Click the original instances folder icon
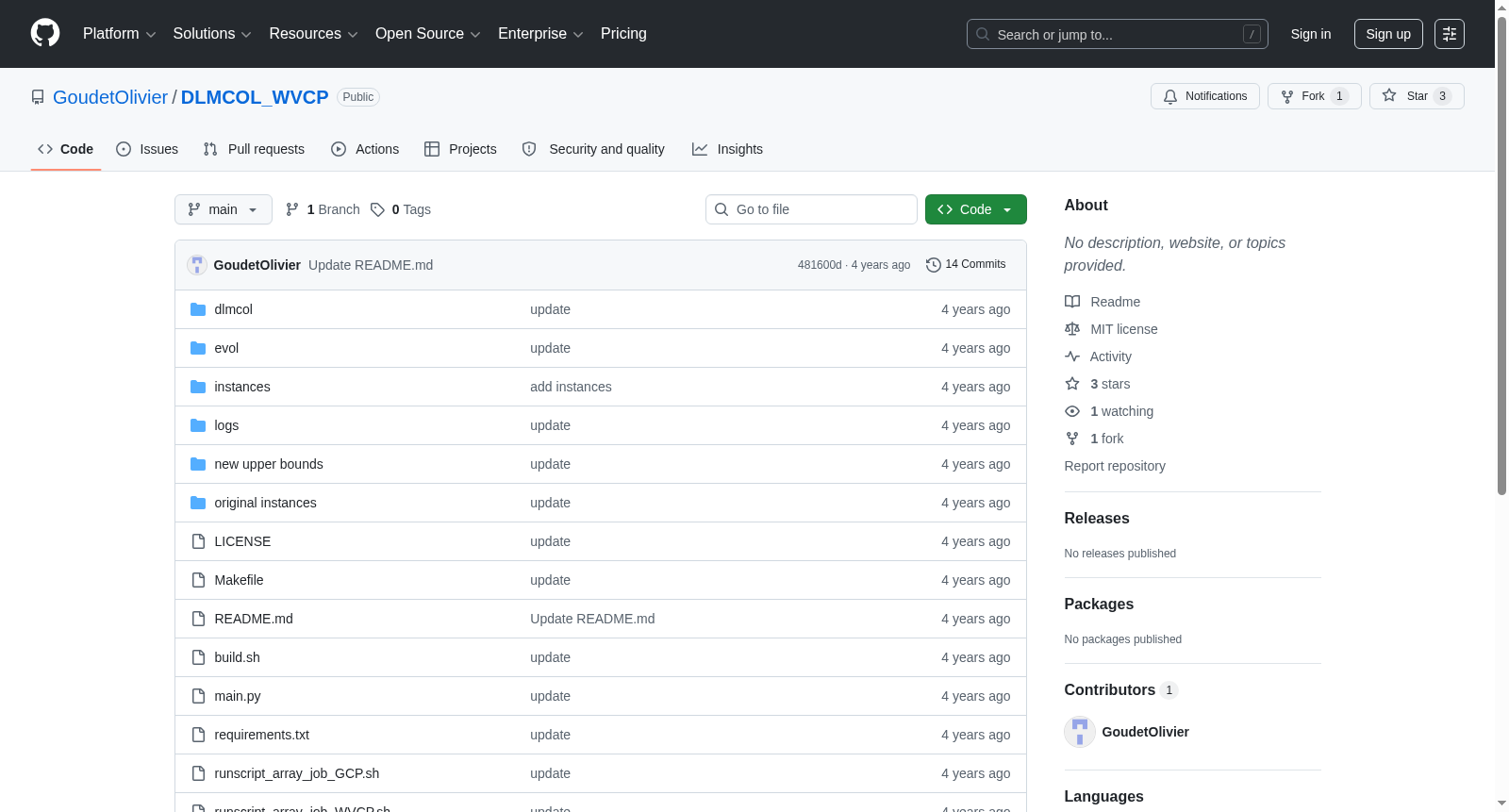The height and width of the screenshot is (812, 1509). point(198,503)
